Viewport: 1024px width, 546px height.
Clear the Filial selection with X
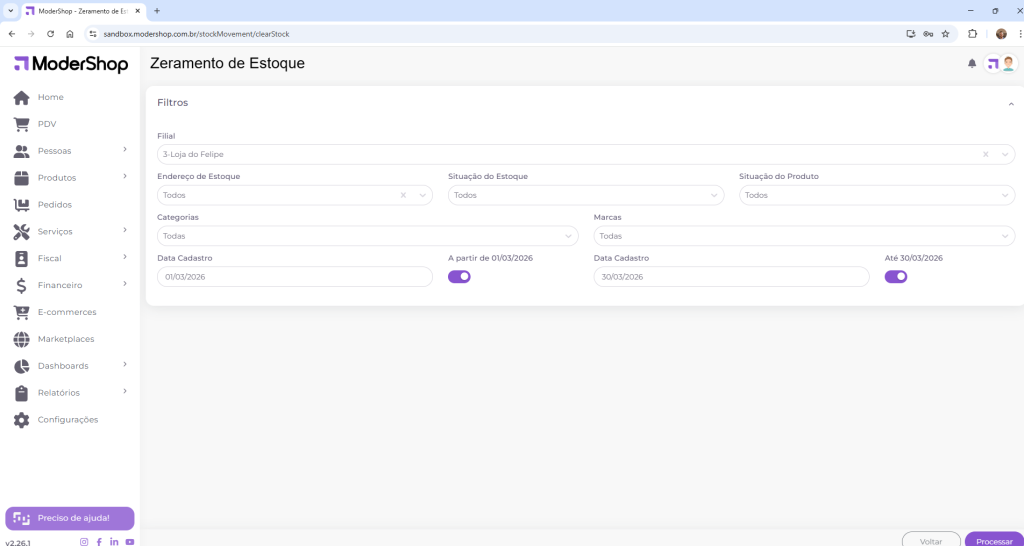[x=986, y=155]
